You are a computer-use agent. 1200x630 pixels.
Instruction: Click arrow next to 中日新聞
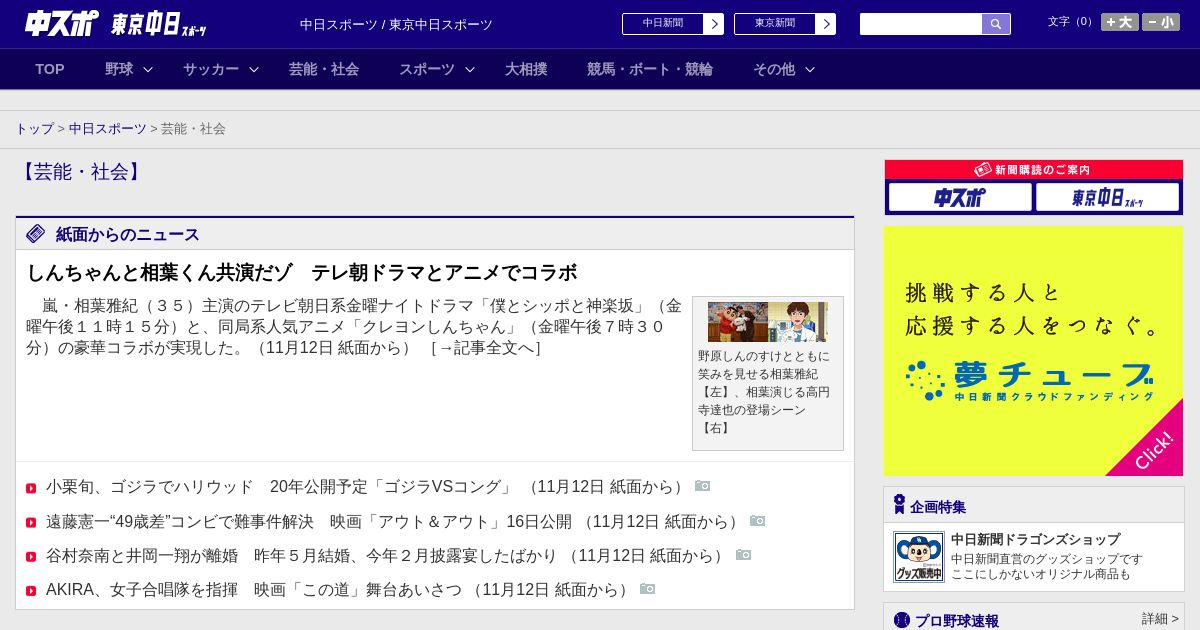point(714,24)
